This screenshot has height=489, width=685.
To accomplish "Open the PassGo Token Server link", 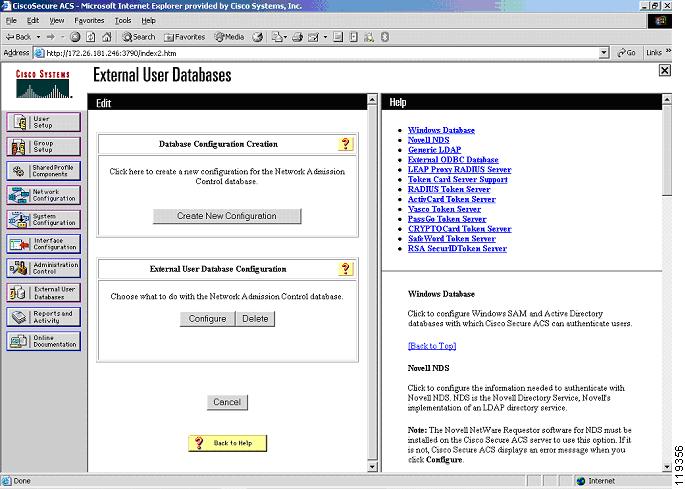I will pyautogui.click(x=447, y=219).
